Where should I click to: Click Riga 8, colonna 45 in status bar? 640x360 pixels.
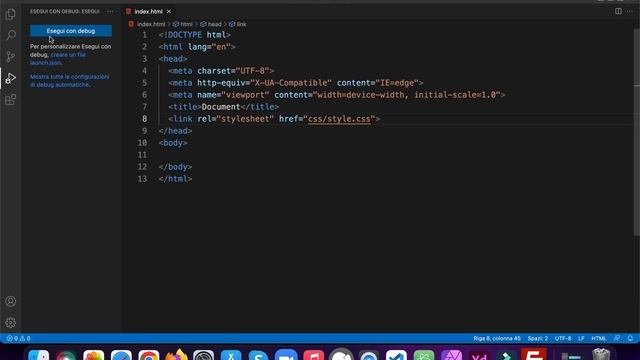[x=497, y=338]
